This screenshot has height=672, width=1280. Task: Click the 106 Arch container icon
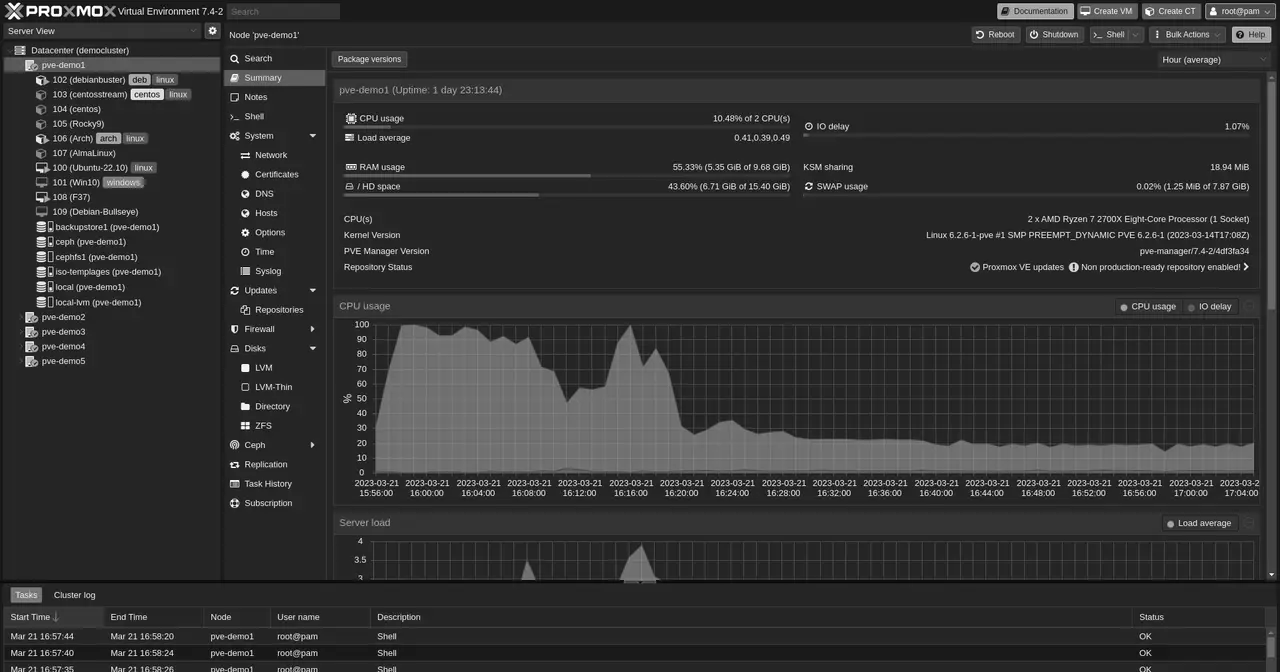(x=42, y=139)
